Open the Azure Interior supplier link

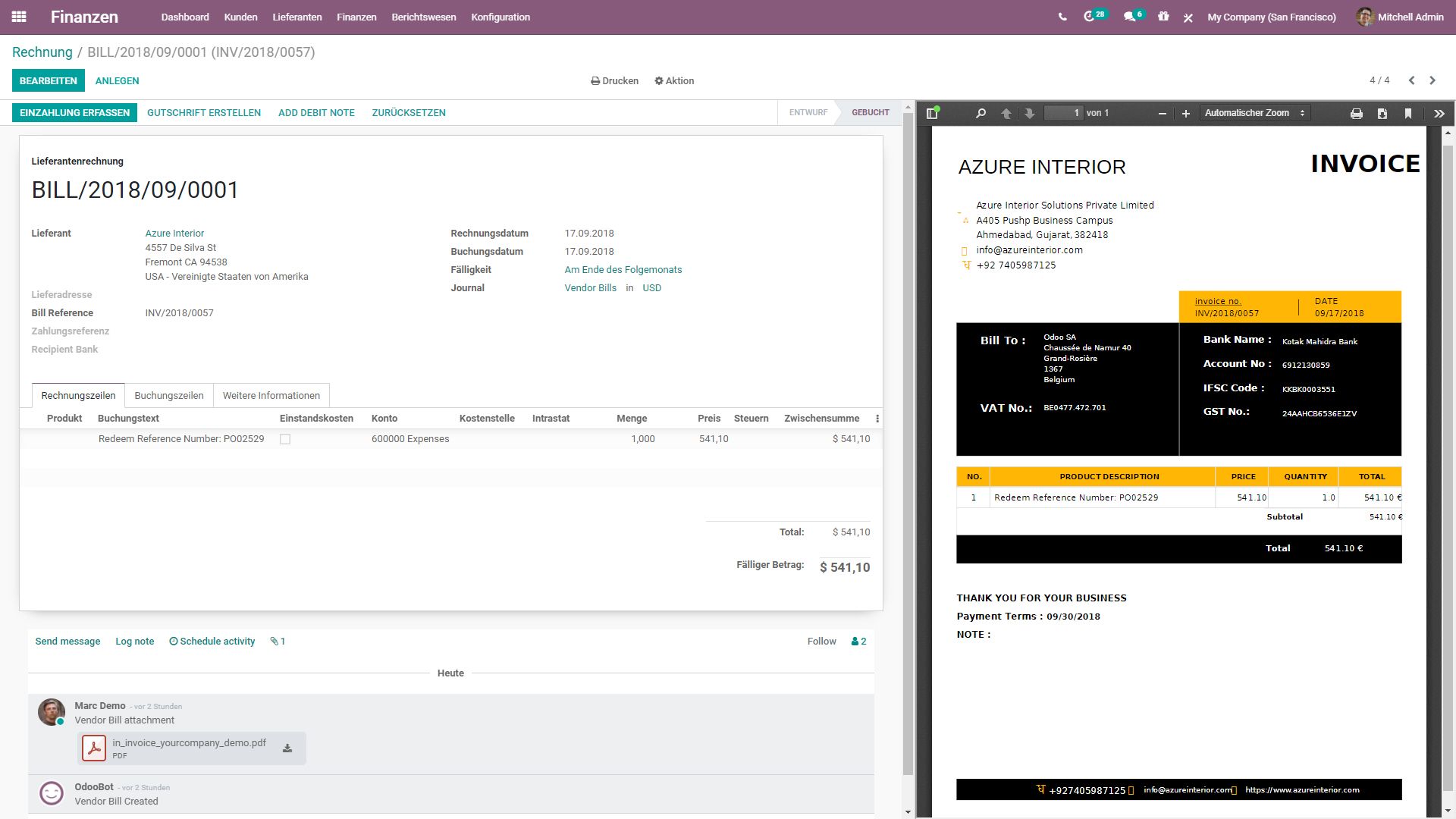pos(174,233)
